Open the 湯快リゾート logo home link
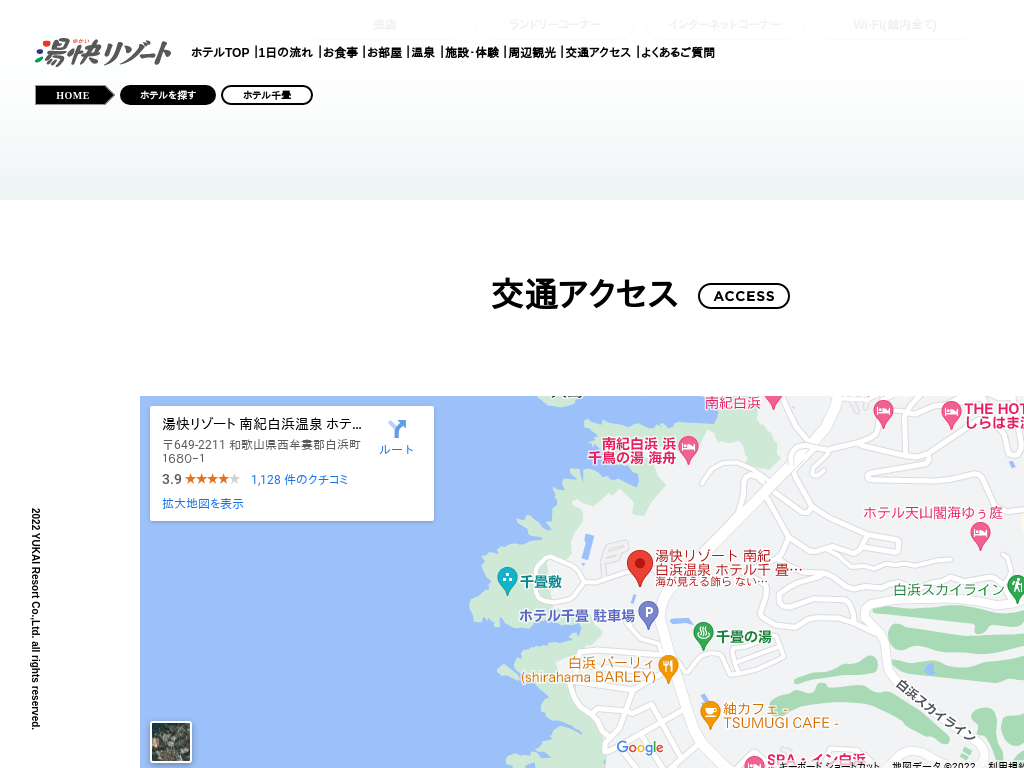This screenshot has width=1024, height=768. click(103, 52)
